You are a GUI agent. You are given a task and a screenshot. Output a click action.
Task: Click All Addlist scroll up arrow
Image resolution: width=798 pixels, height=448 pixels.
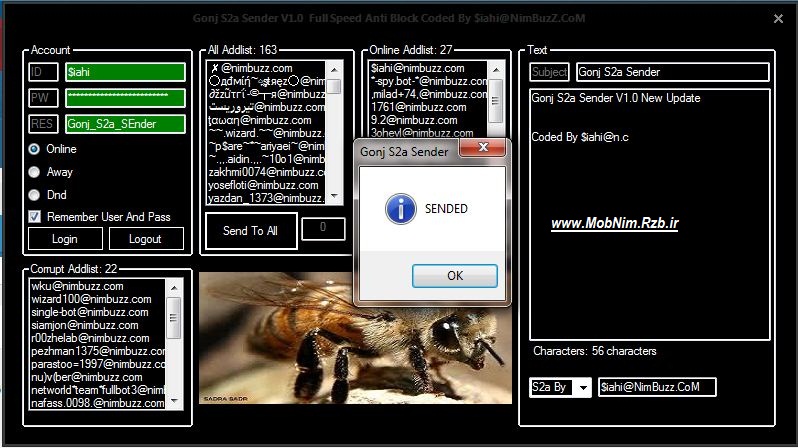point(334,69)
